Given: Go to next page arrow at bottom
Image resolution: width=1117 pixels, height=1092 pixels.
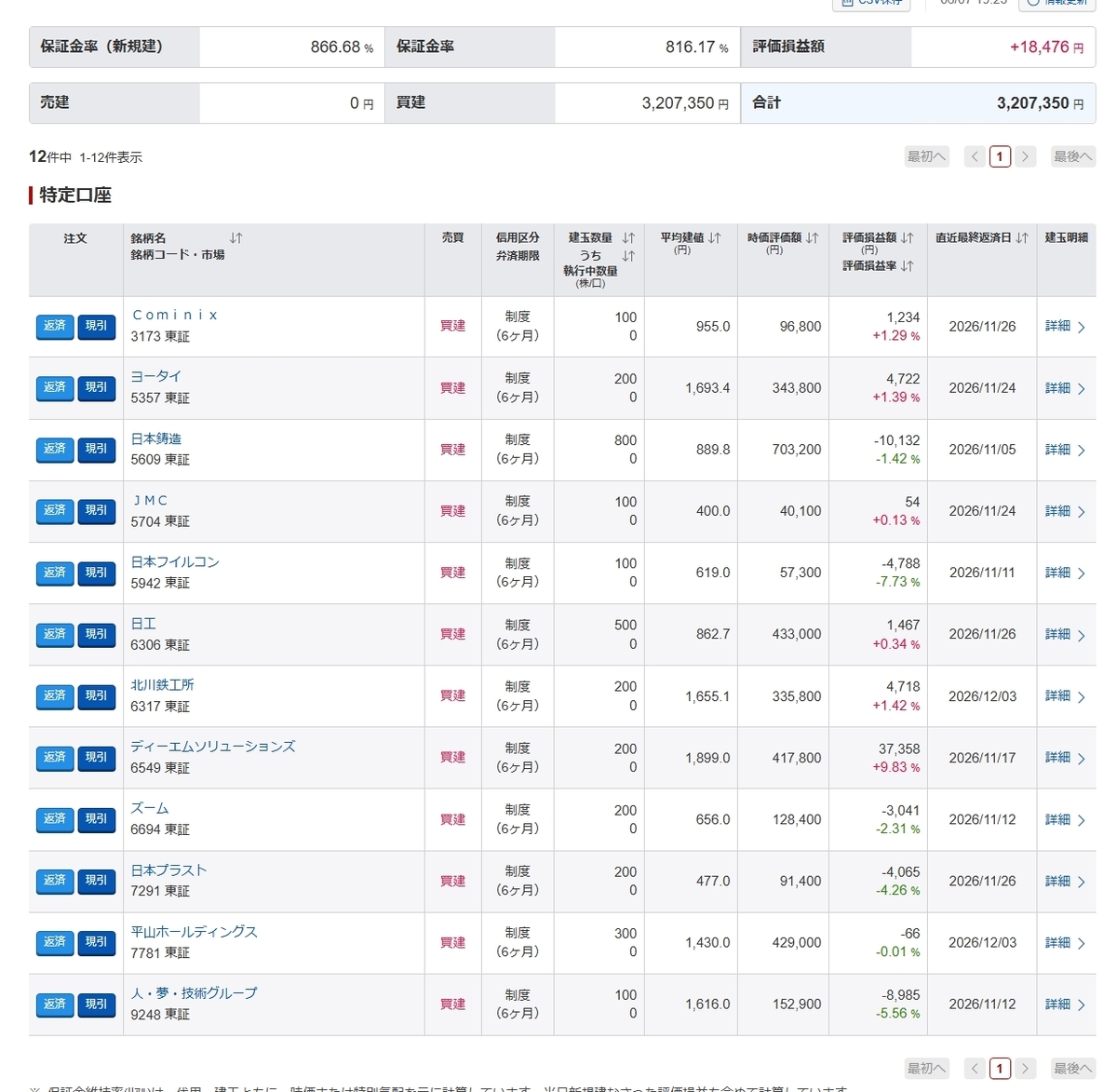Looking at the screenshot, I should (x=1026, y=1069).
